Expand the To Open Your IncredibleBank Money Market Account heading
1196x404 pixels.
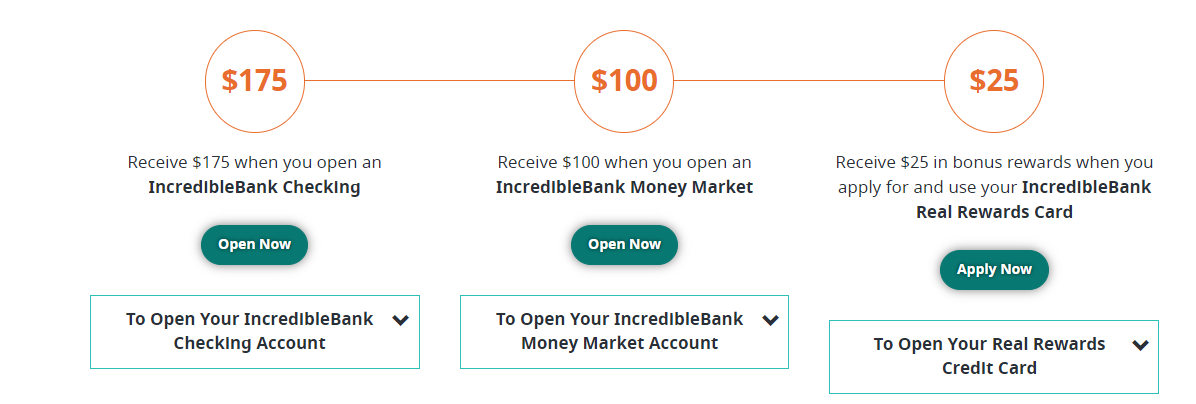(x=624, y=332)
